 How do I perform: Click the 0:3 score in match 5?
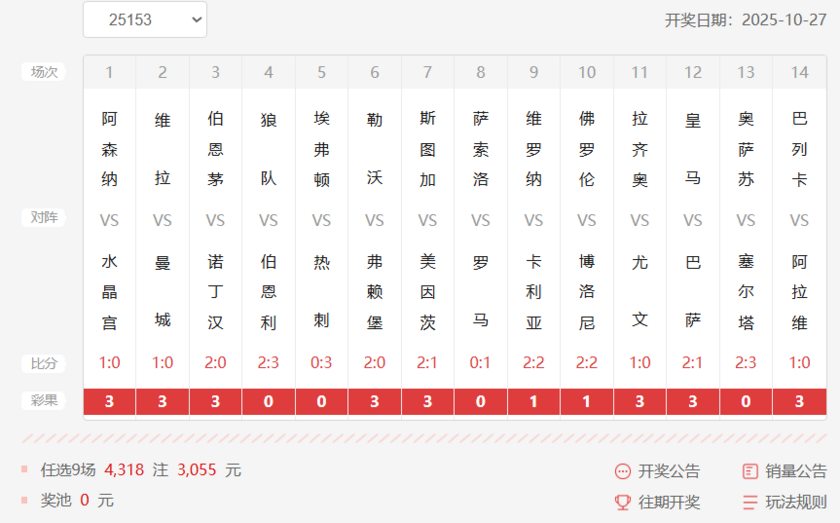(x=321, y=363)
